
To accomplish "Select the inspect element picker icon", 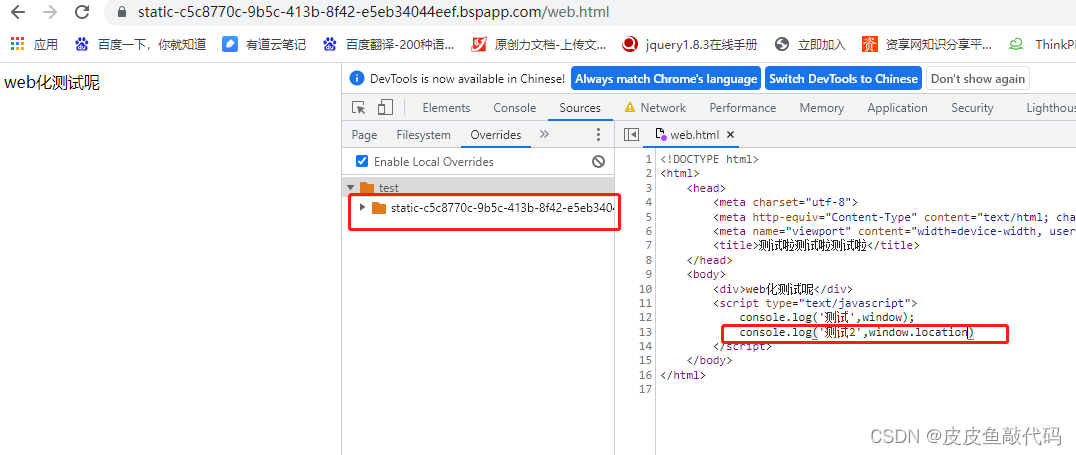I will coord(359,108).
